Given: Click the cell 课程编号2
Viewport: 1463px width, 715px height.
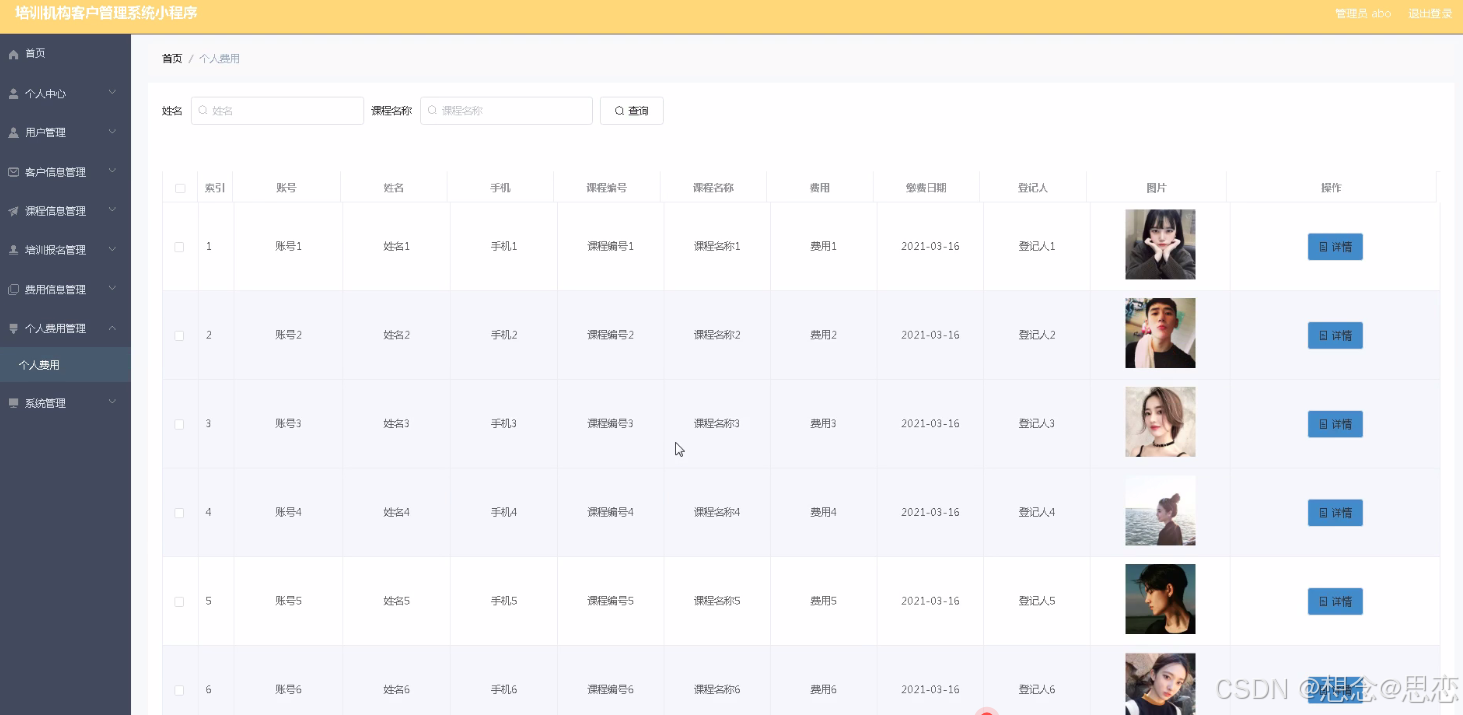Looking at the screenshot, I should coord(611,335).
